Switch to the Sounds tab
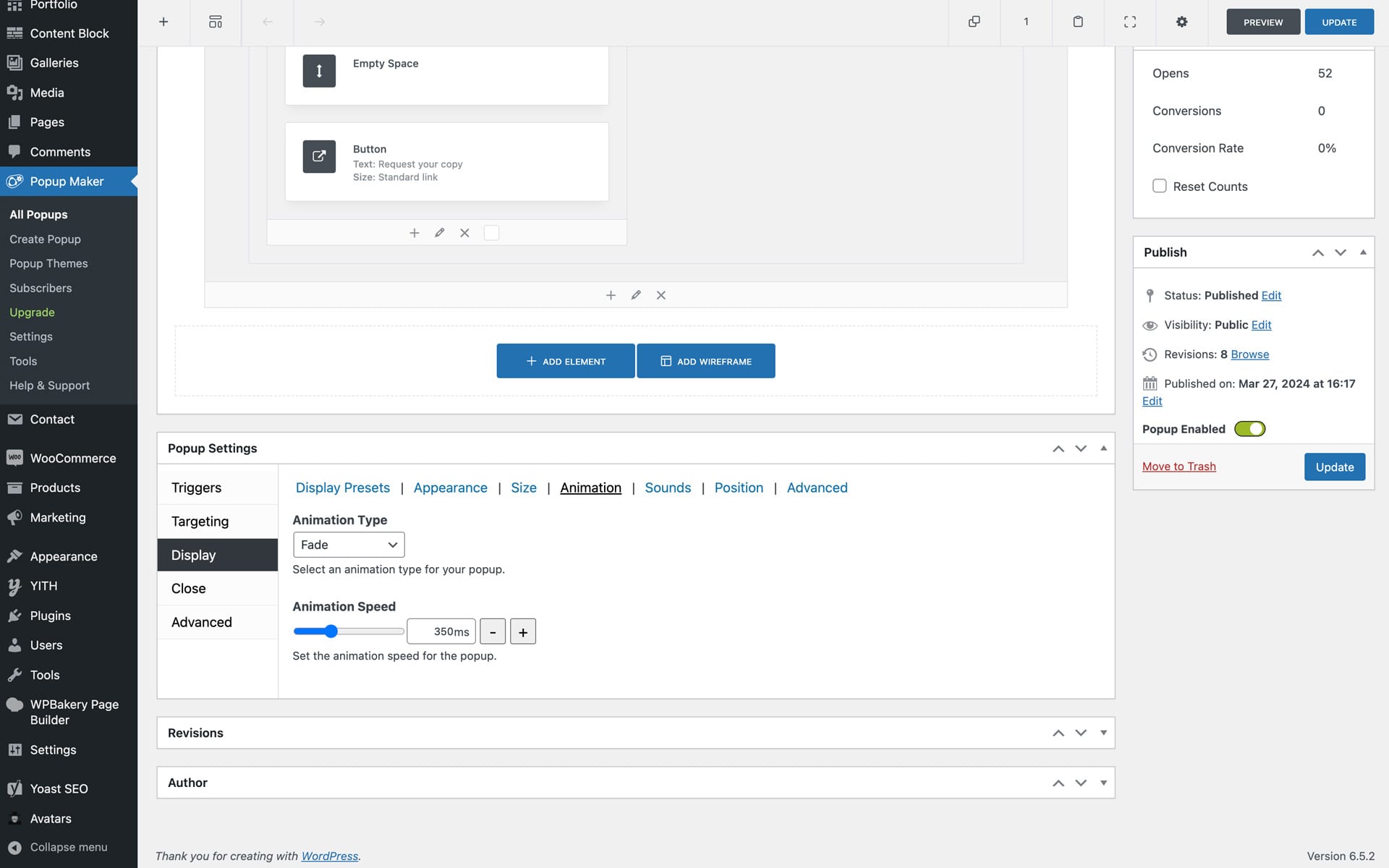Image resolution: width=1389 pixels, height=868 pixels. tap(667, 488)
